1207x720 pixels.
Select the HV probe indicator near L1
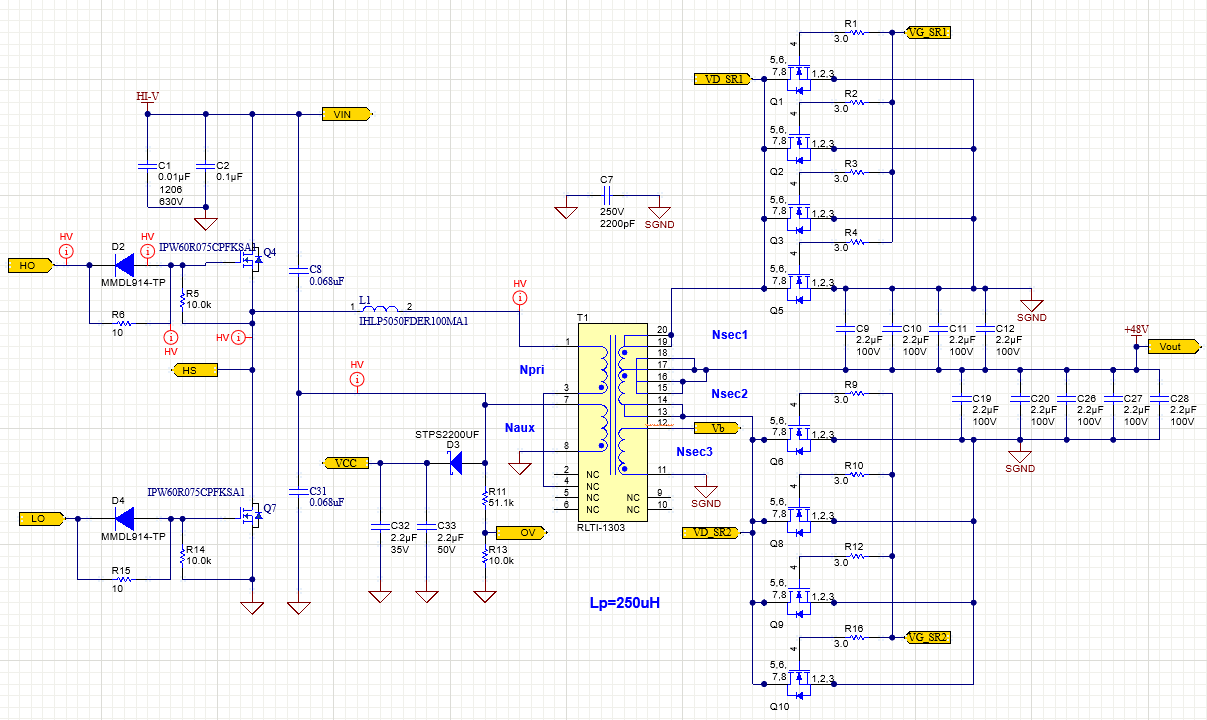point(519,299)
